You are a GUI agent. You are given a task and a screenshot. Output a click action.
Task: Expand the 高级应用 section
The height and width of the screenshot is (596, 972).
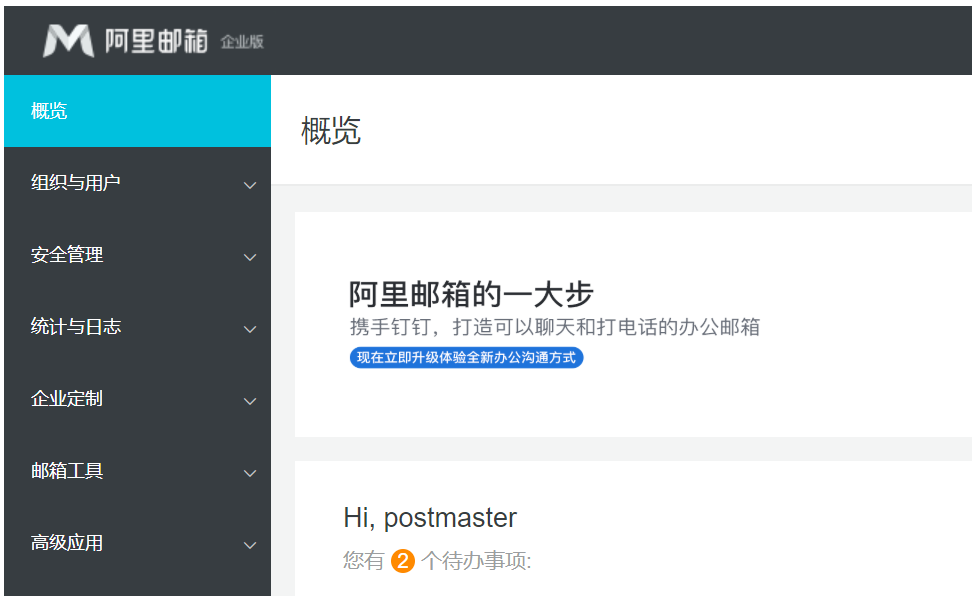coord(249,545)
